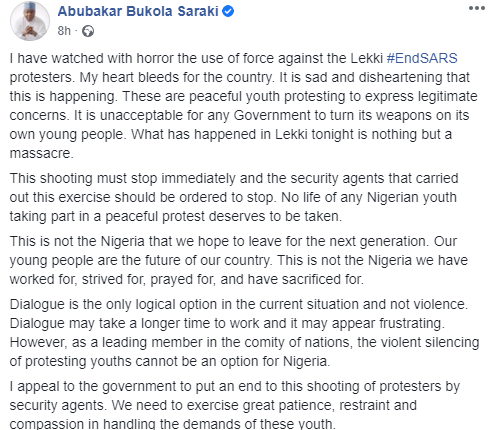Image resolution: width=491 pixels, height=430 pixels.
Task: Open the post options three-dot menu
Action: [x=477, y=8]
